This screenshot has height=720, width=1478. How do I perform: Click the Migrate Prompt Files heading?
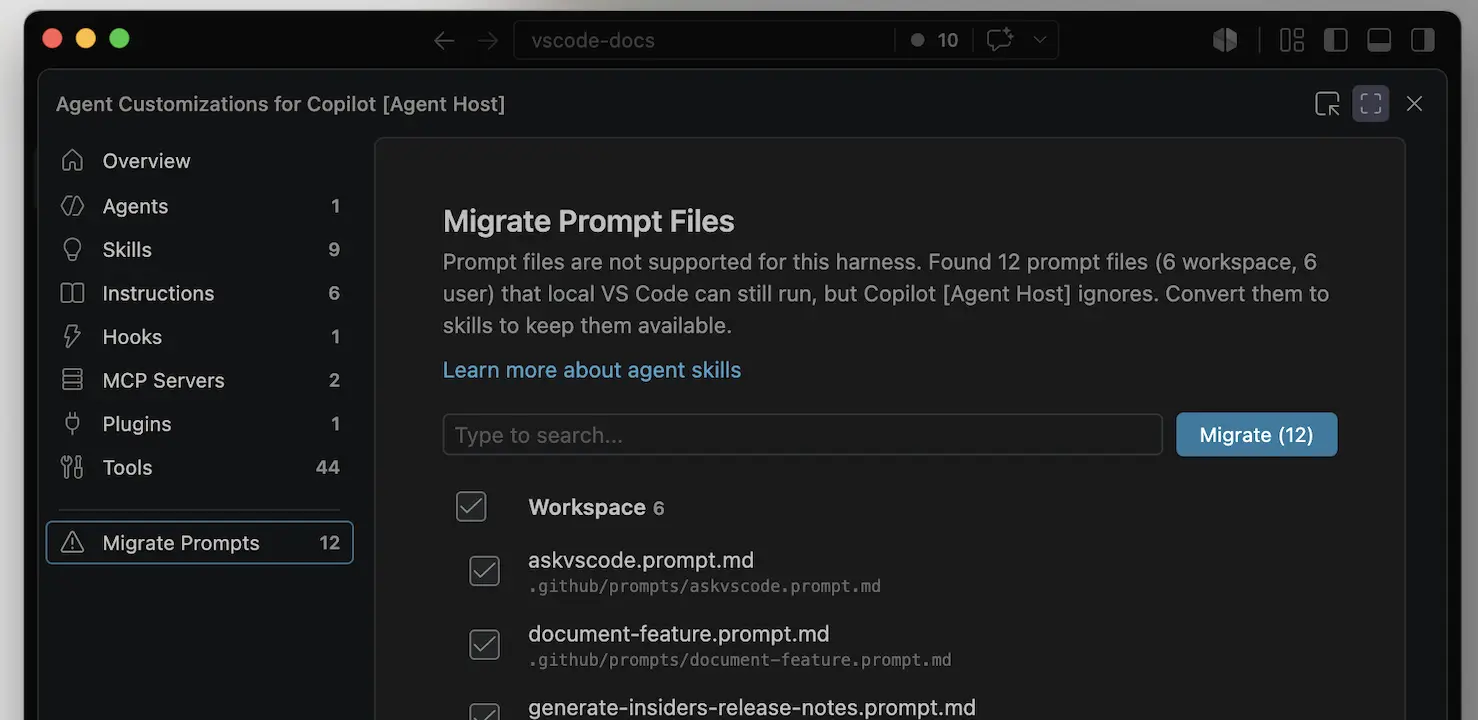click(x=589, y=221)
